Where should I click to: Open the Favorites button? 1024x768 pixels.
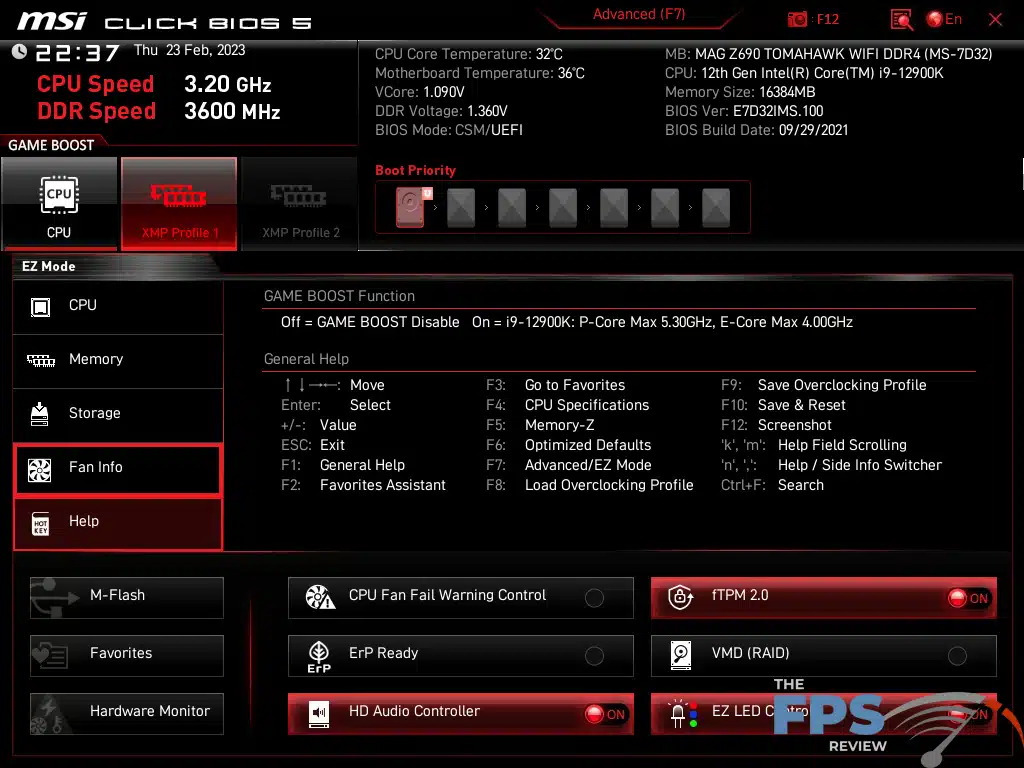point(127,656)
